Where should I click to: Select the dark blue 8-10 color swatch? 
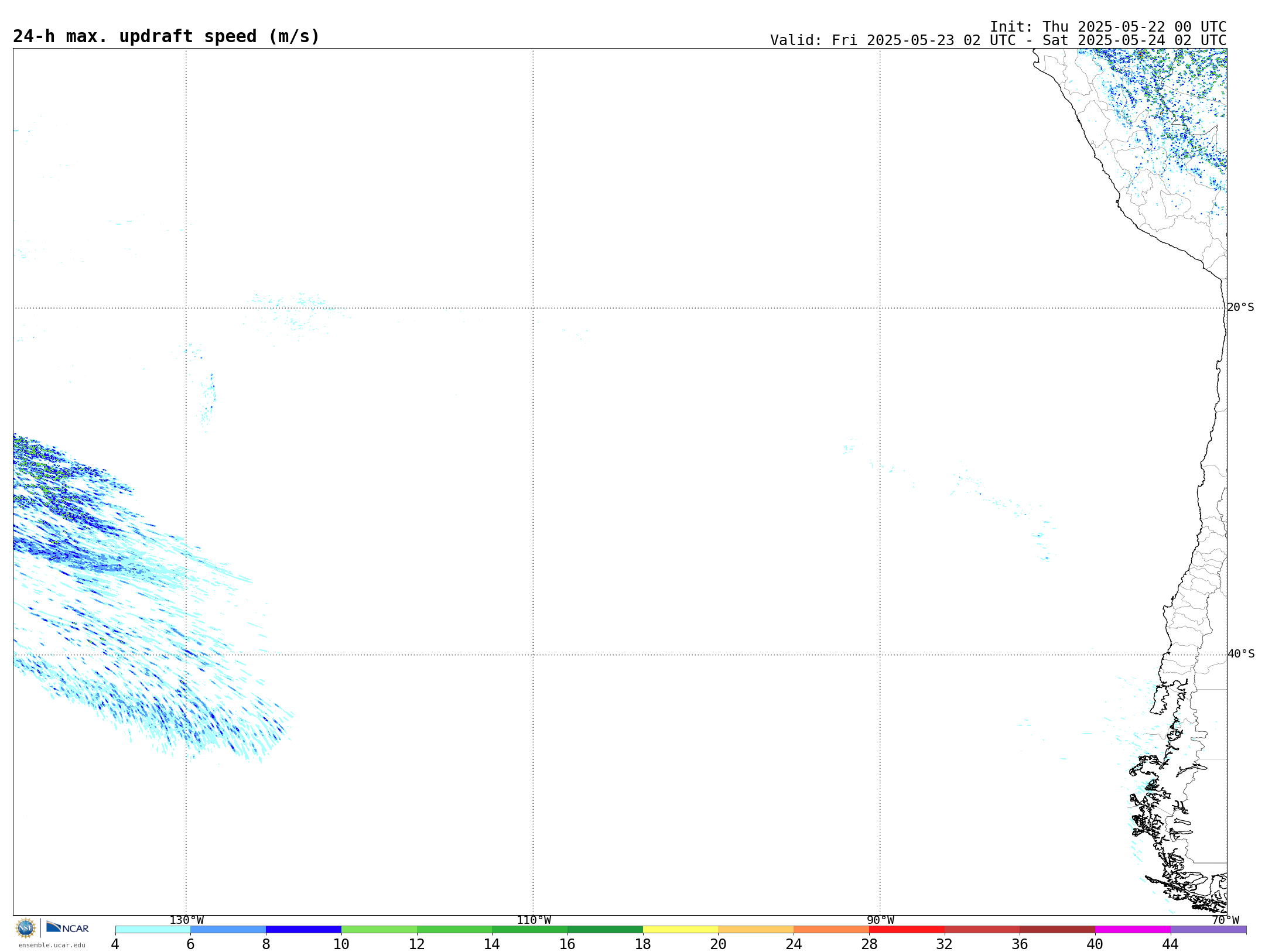pyautogui.click(x=303, y=930)
